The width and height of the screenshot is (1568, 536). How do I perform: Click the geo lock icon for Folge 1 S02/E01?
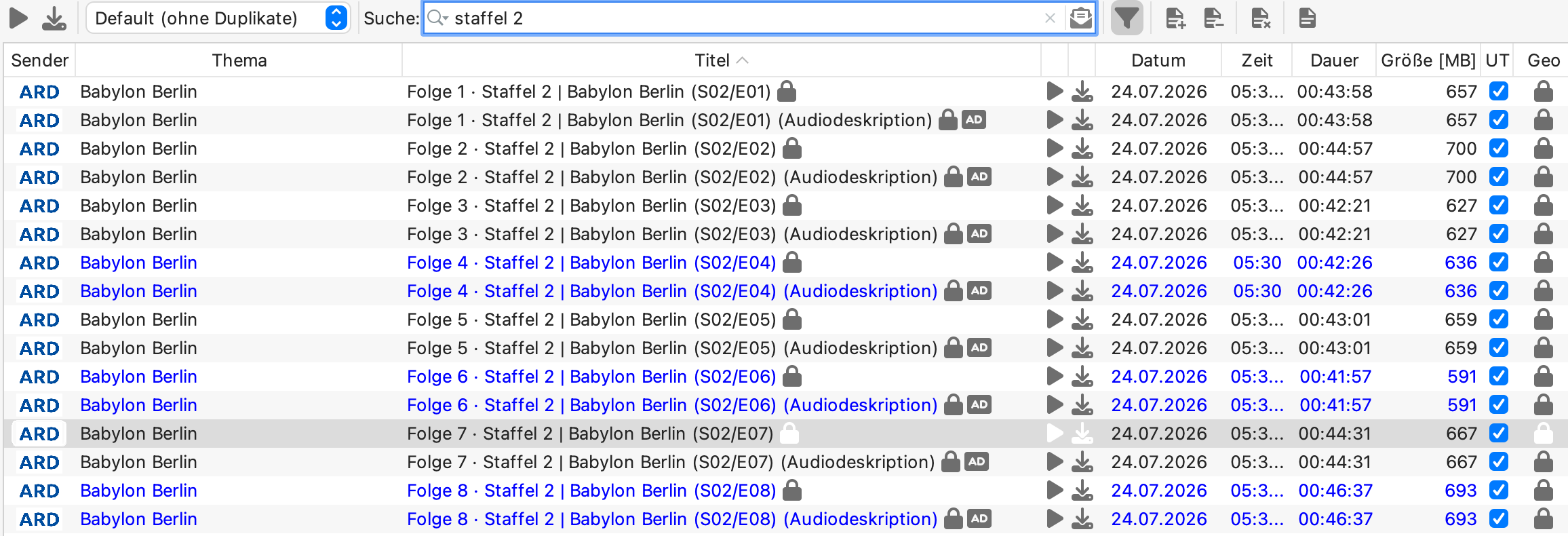[x=1544, y=91]
